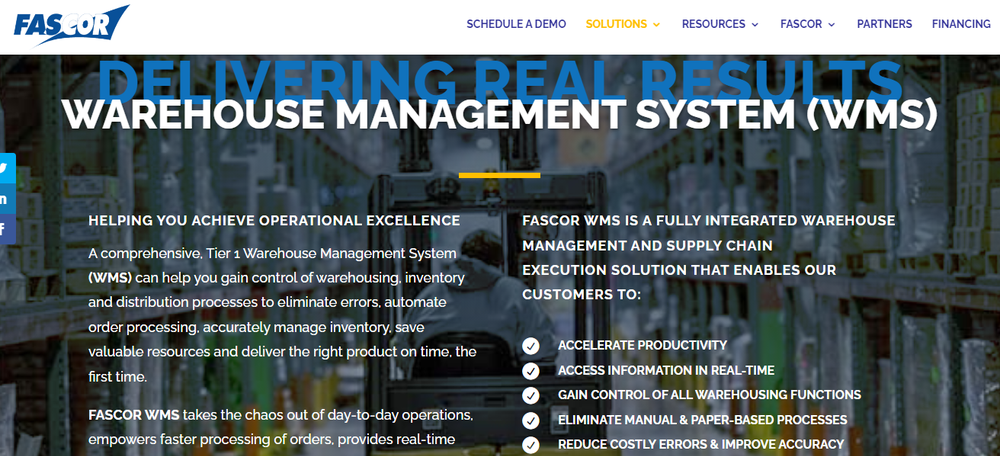Click checkmark beside Reduce Costly Errors
Viewport: 1000px width, 456px height.
(x=531, y=445)
